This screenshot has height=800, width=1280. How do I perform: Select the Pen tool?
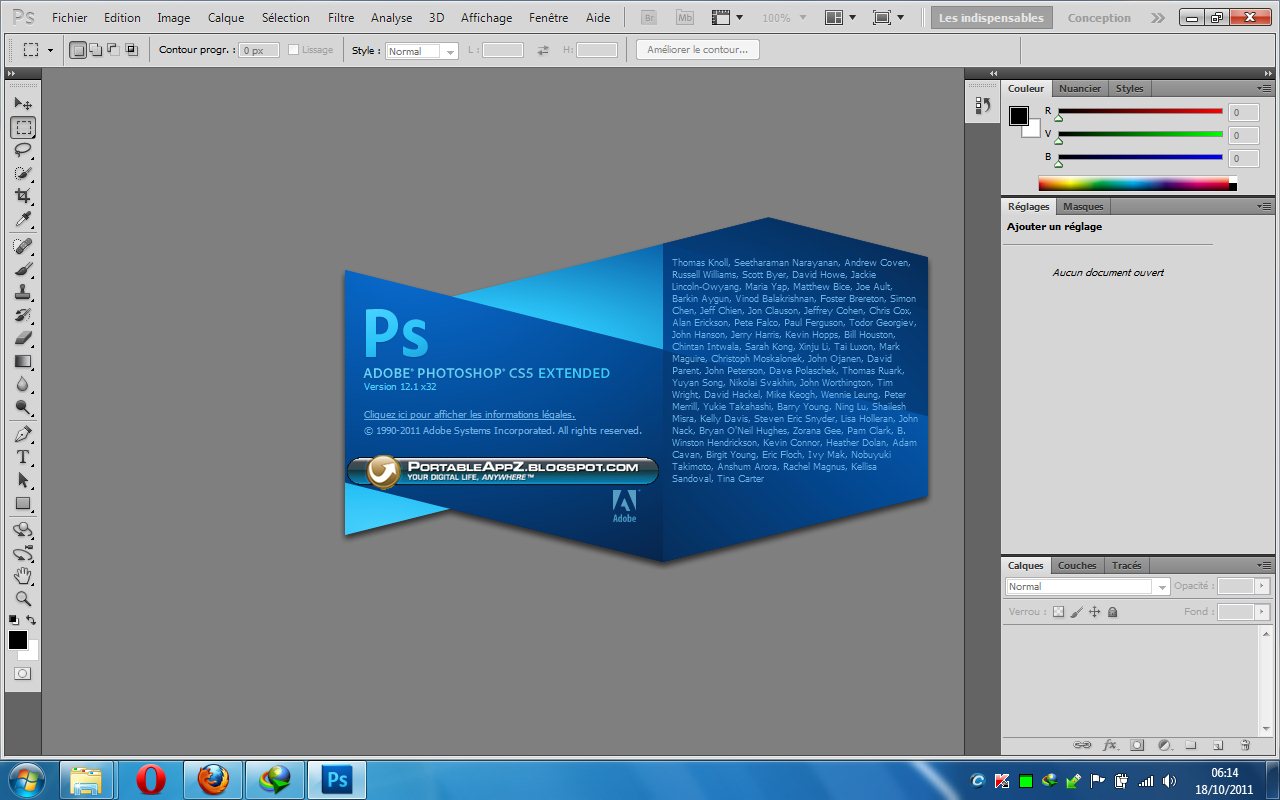(x=23, y=434)
